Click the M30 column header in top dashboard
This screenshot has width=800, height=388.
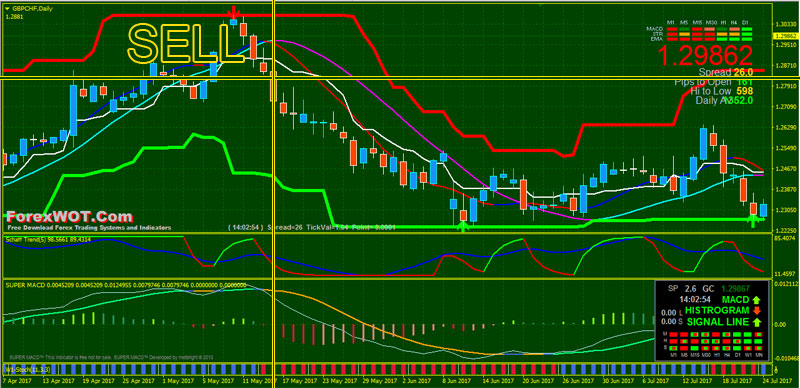[x=711, y=22]
